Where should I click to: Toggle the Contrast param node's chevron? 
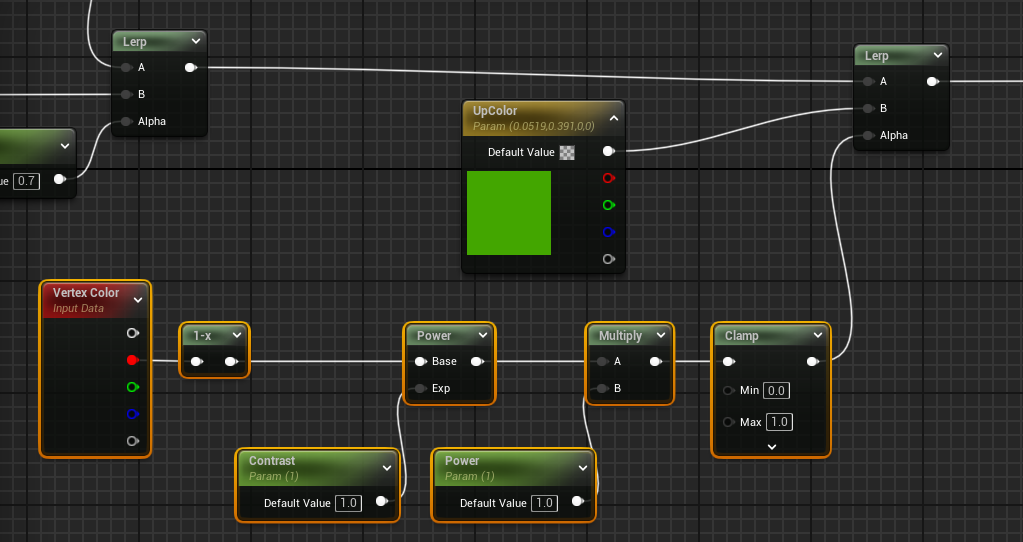click(387, 467)
